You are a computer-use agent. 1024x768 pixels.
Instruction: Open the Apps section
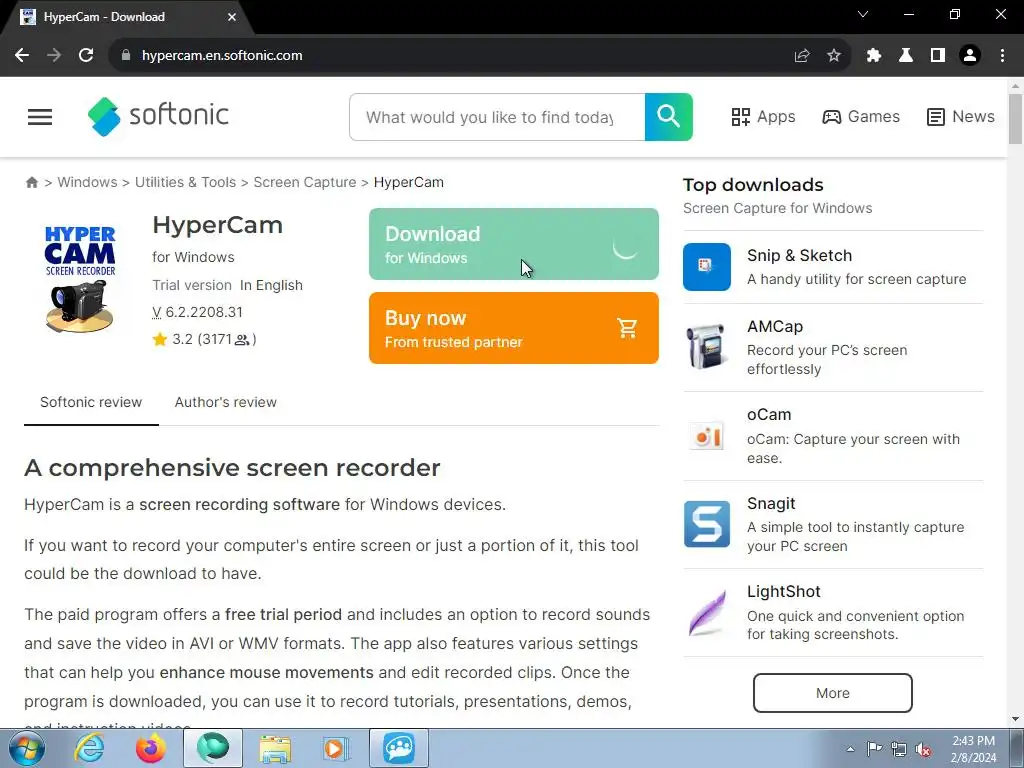click(x=763, y=117)
